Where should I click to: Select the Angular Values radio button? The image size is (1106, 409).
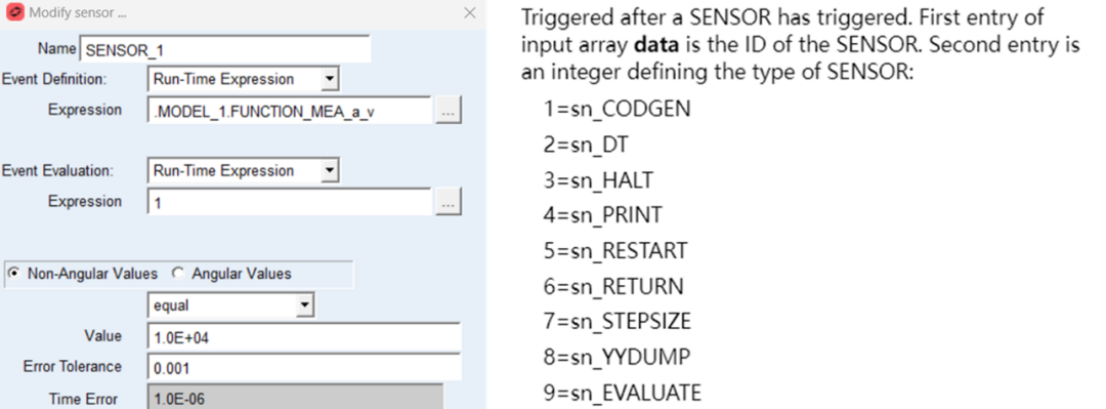coord(179,273)
